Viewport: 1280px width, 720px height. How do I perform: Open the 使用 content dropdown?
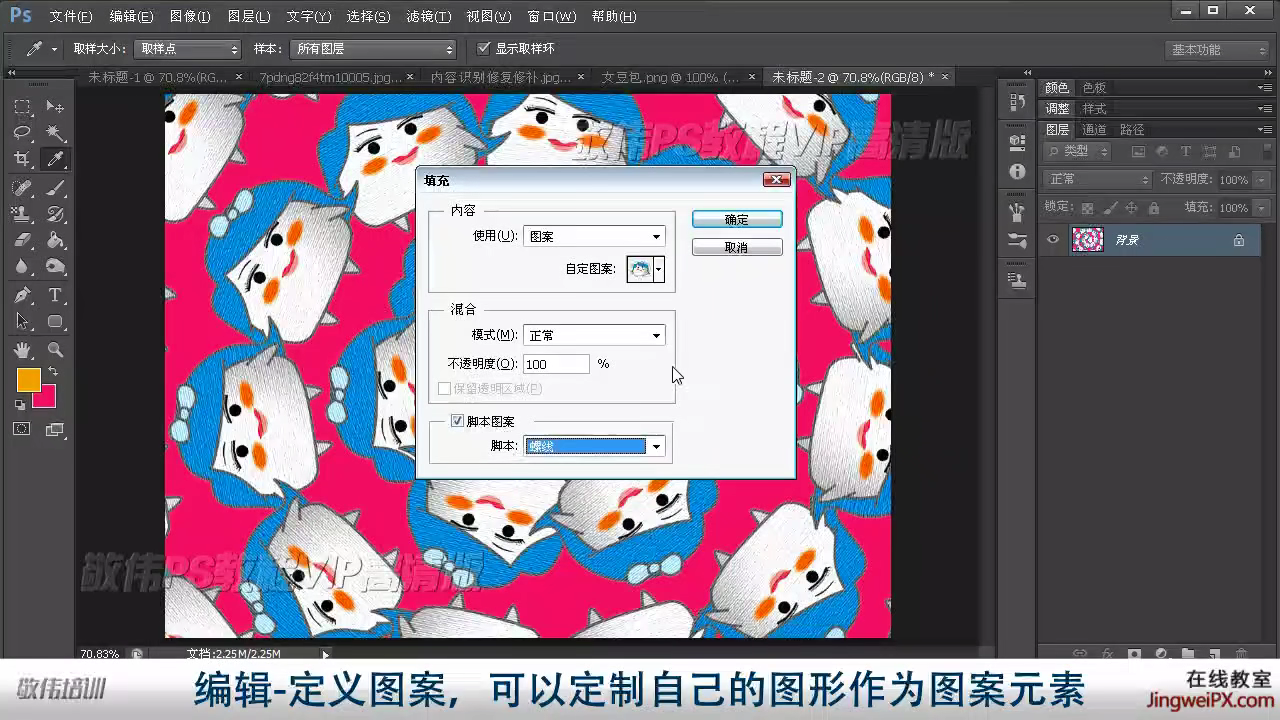coord(594,237)
